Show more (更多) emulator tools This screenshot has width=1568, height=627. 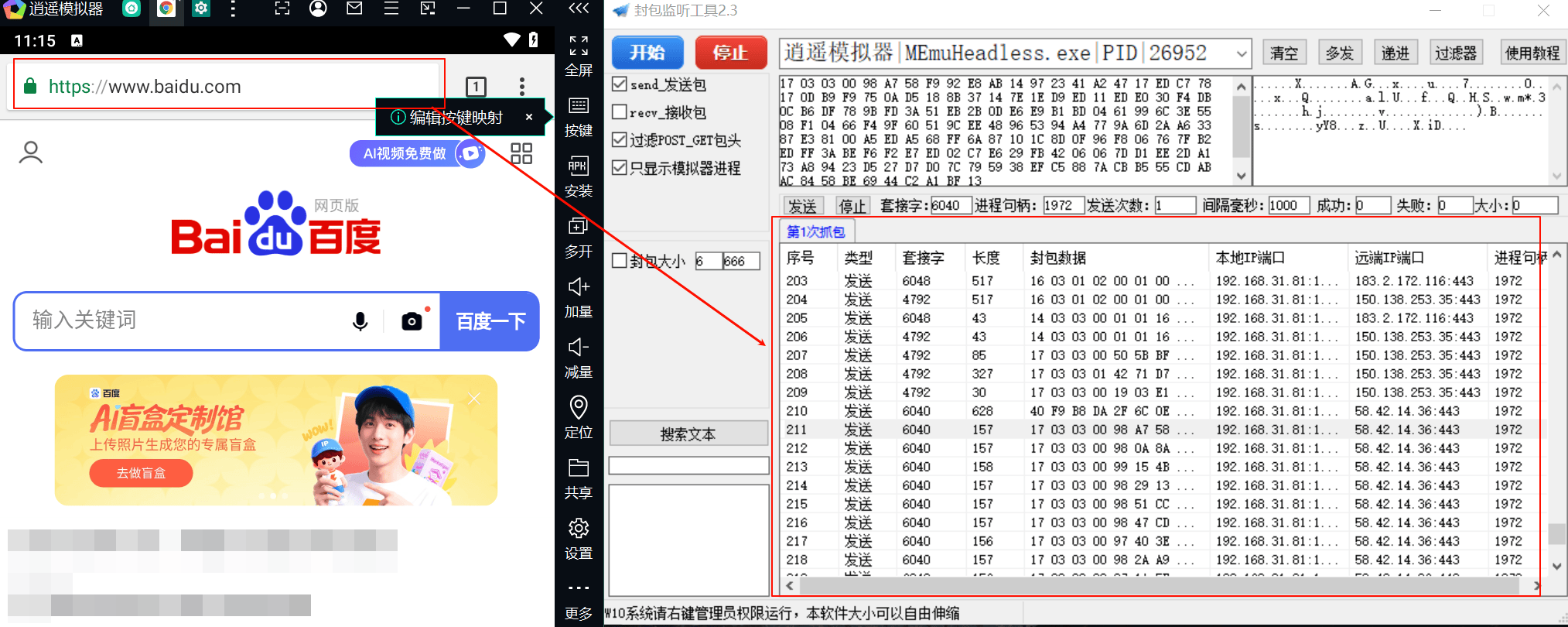click(x=578, y=601)
